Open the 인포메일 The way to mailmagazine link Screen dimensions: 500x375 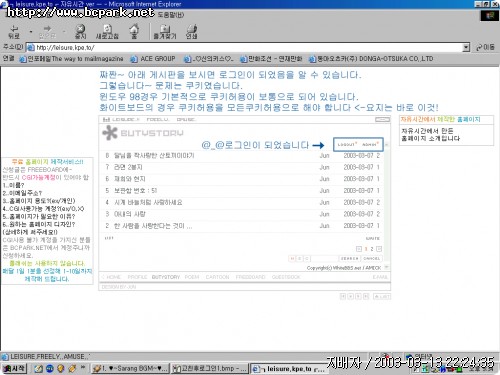point(71,59)
